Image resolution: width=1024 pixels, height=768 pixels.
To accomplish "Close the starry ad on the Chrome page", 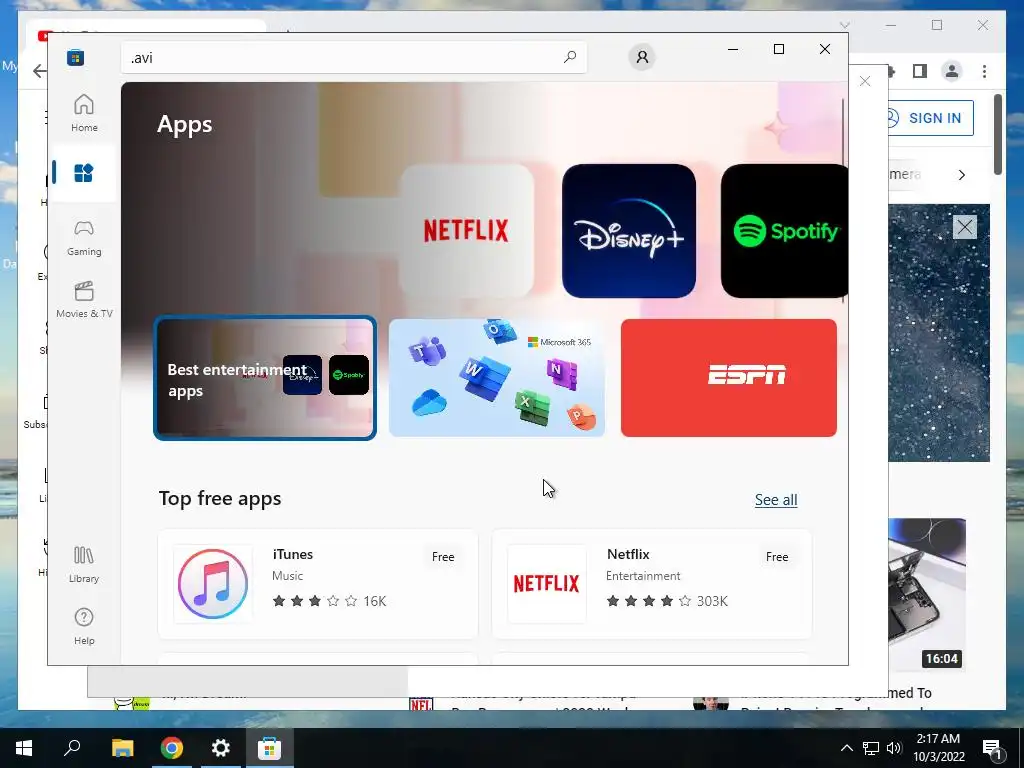I will point(965,227).
